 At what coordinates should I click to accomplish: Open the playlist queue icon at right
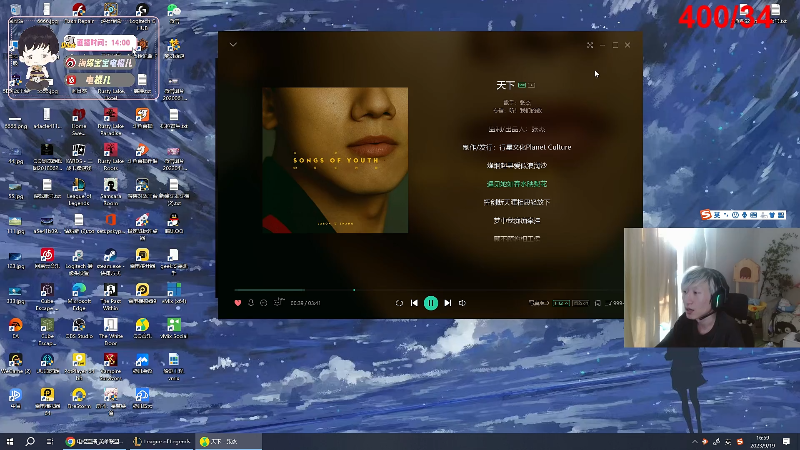(x=615, y=303)
